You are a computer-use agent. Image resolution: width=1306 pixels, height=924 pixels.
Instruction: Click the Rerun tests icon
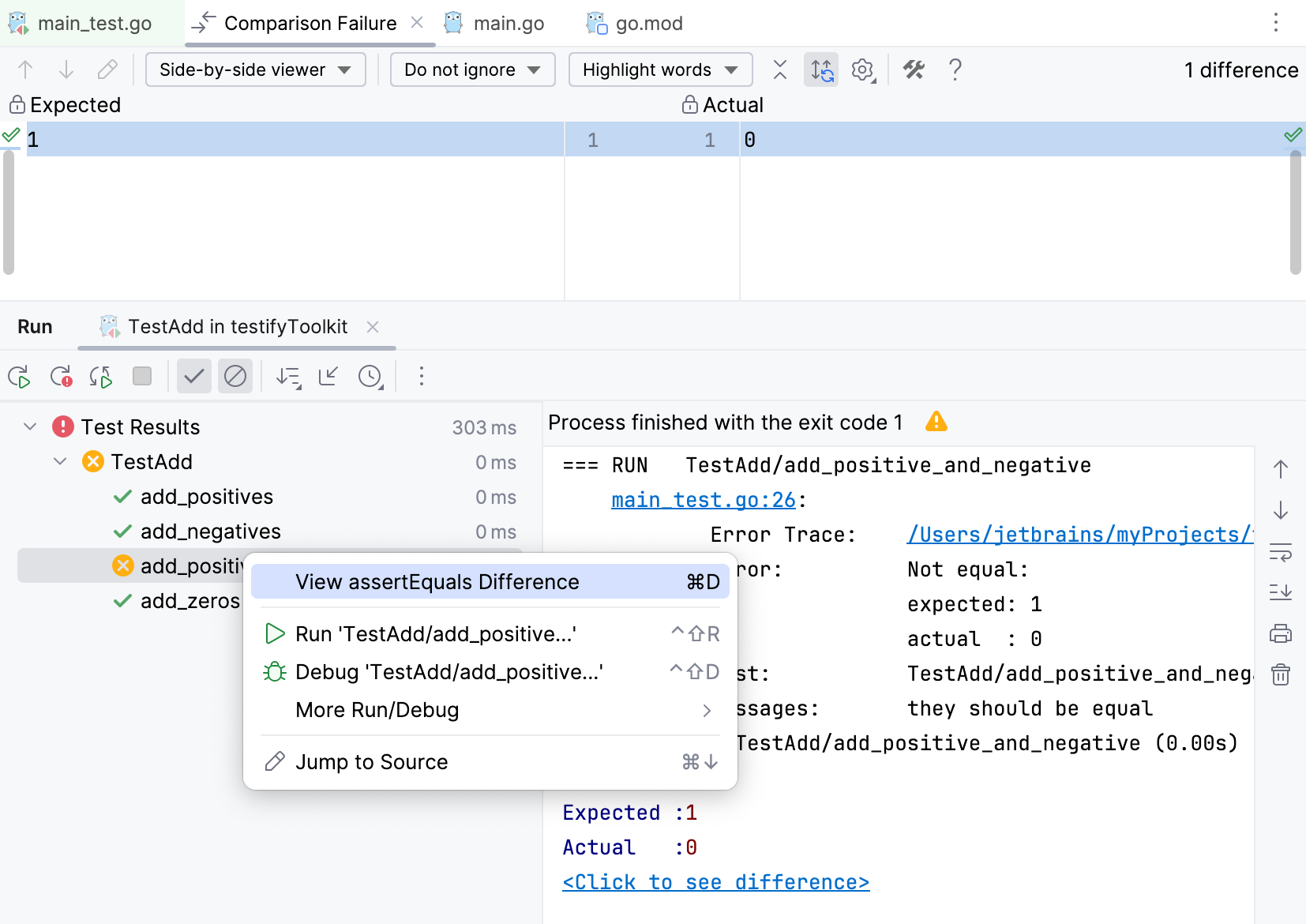pos(19,377)
